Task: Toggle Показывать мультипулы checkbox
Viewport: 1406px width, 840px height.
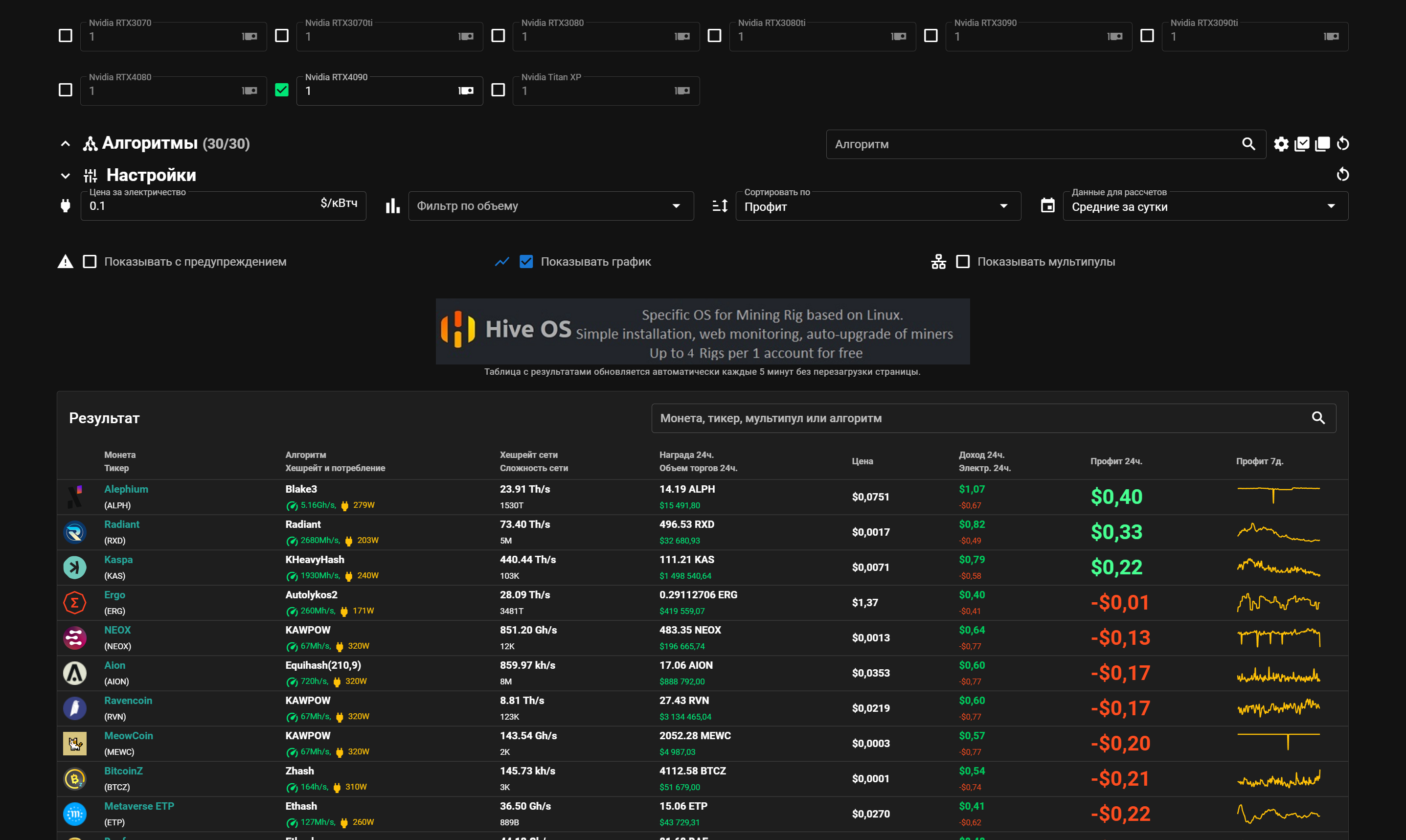Action: coord(963,262)
